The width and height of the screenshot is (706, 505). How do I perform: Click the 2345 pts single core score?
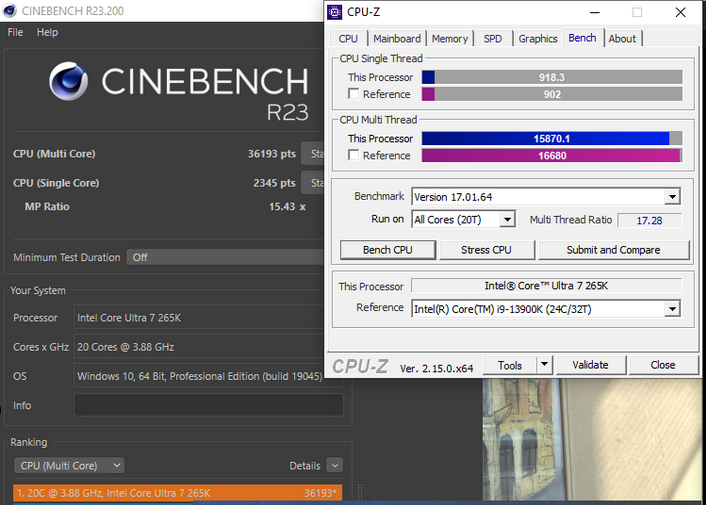[x=274, y=183]
